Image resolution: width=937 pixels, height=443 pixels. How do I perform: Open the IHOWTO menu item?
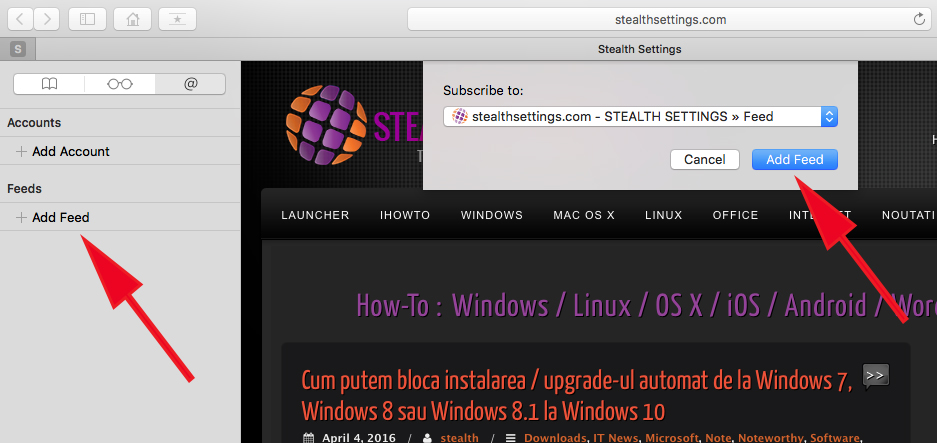405,215
